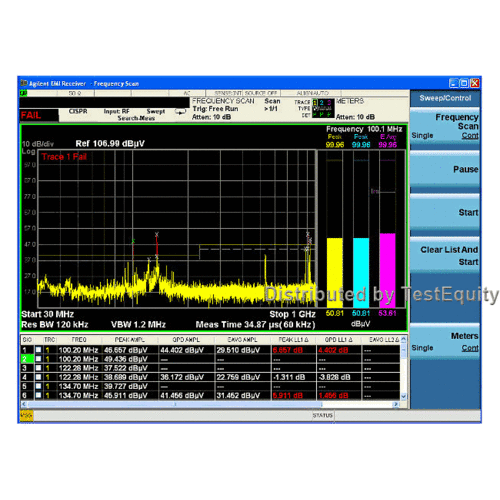This screenshot has width=500, height=500.
Task: Click the Start softkey
Action: tap(445, 212)
